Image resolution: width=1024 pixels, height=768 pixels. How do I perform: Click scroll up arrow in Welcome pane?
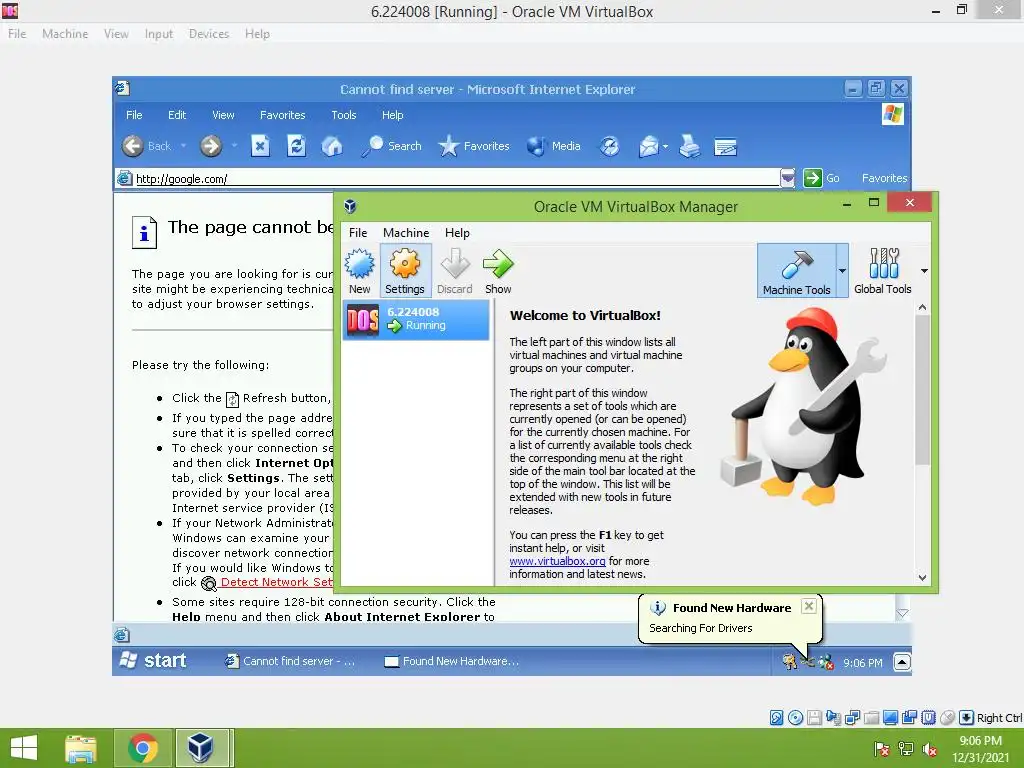point(922,307)
